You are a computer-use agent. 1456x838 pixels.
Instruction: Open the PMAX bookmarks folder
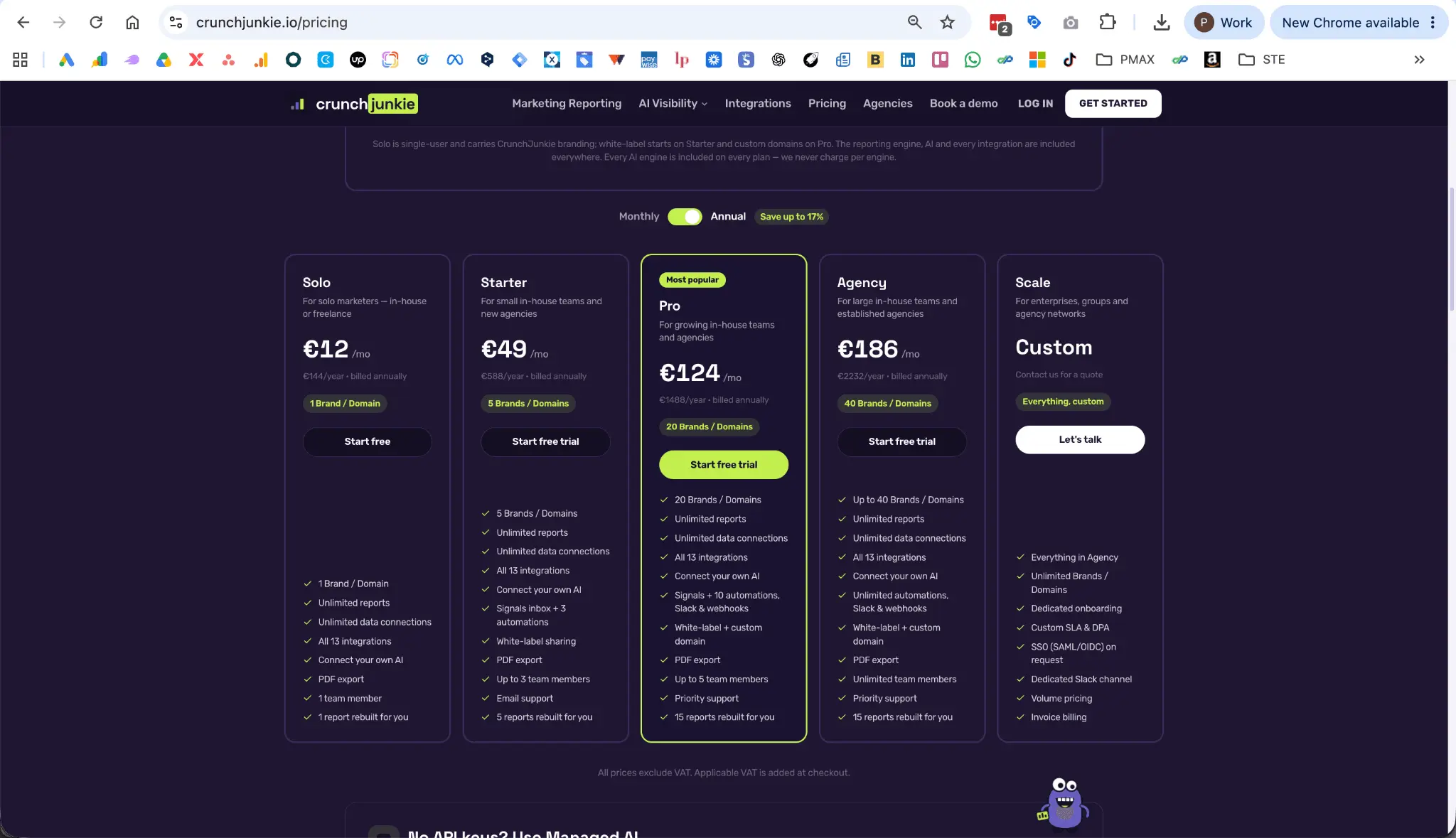[x=1125, y=60]
